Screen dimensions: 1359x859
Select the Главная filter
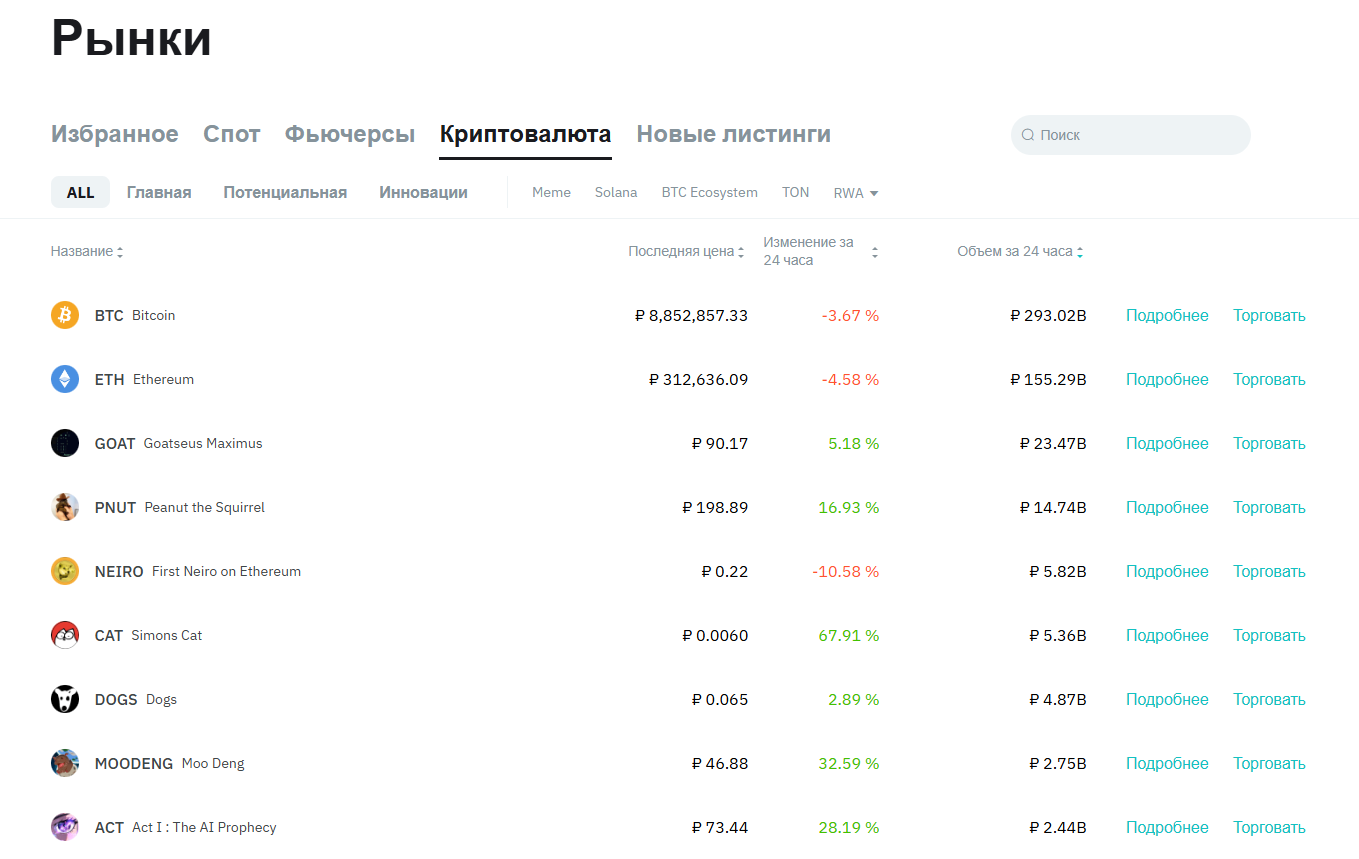click(x=159, y=192)
